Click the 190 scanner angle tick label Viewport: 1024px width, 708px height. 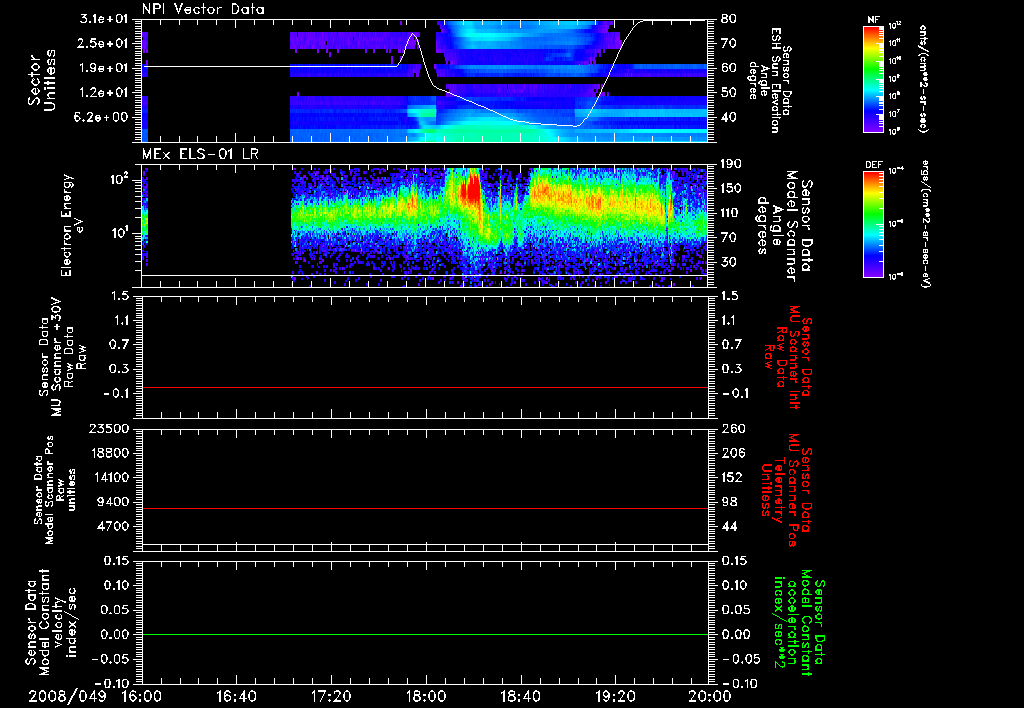tap(732, 164)
